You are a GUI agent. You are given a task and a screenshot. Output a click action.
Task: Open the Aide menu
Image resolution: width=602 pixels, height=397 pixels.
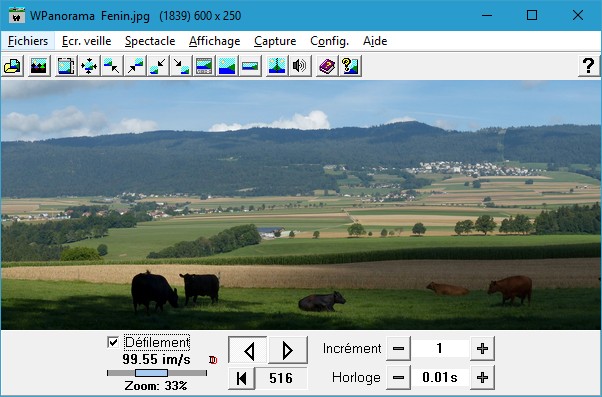coord(375,41)
